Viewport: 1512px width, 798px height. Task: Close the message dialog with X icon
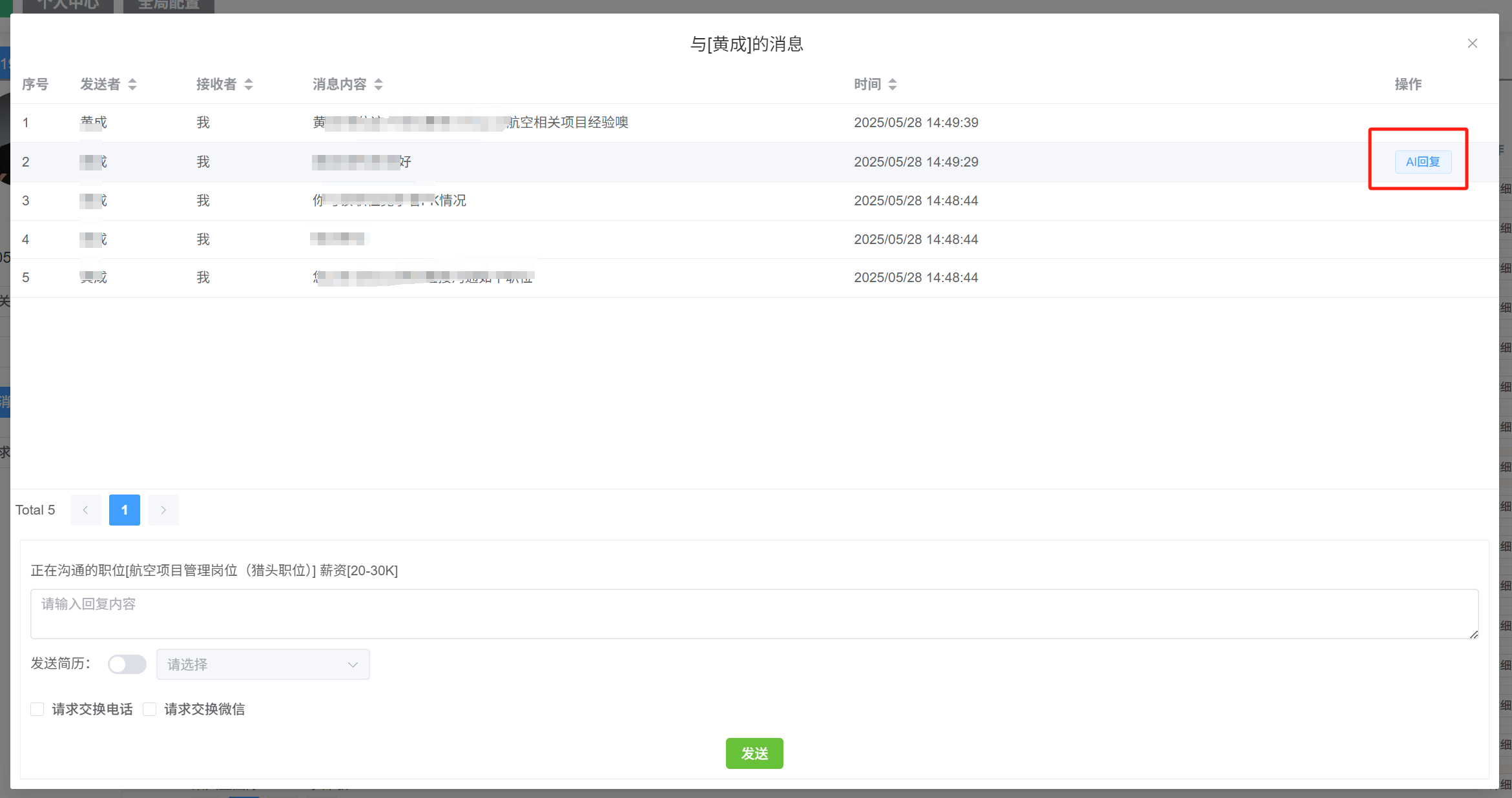click(x=1472, y=44)
